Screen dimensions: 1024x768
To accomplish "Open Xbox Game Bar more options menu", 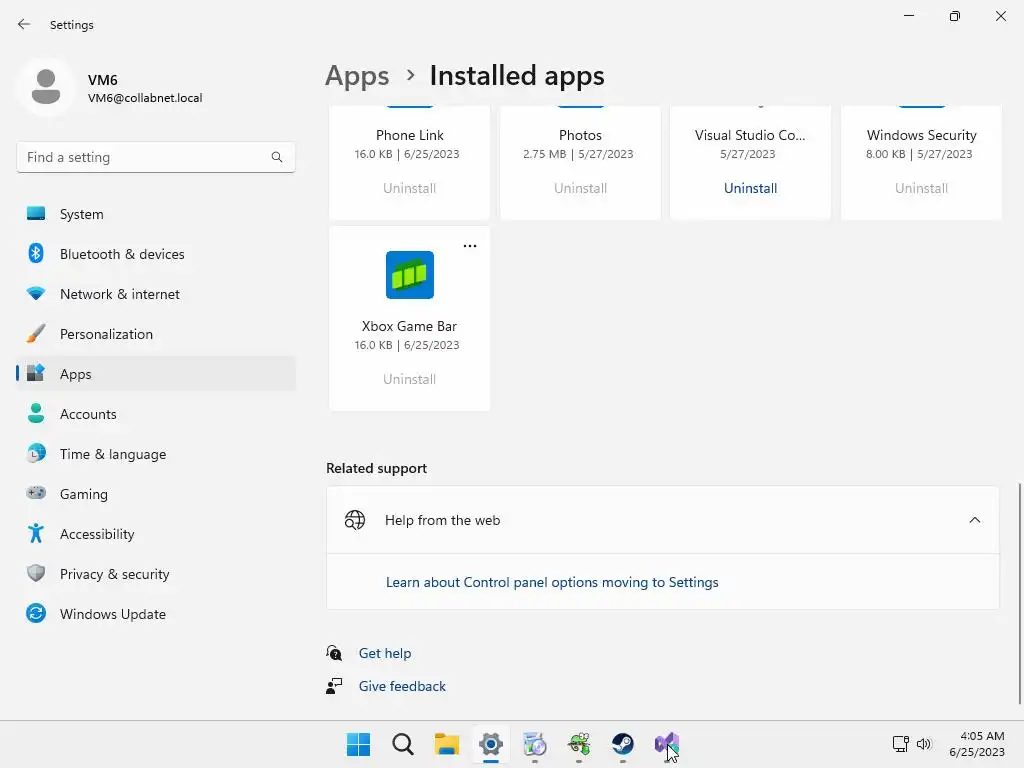I will tap(470, 246).
